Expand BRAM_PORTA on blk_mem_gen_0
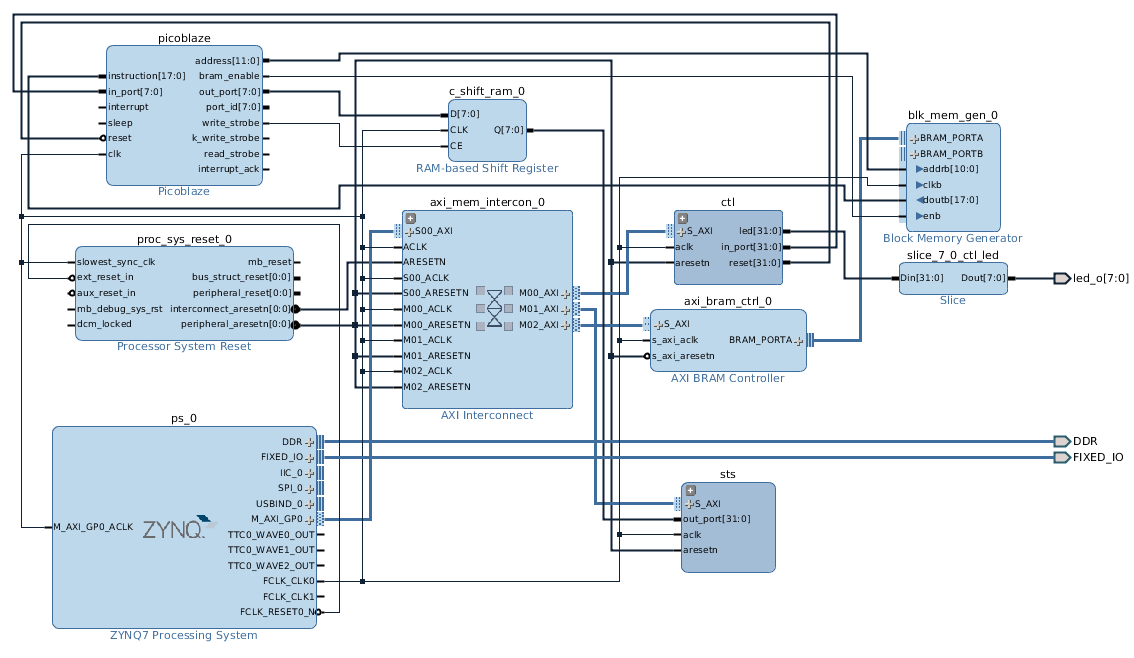This screenshot has width=1134, height=658. (914, 138)
